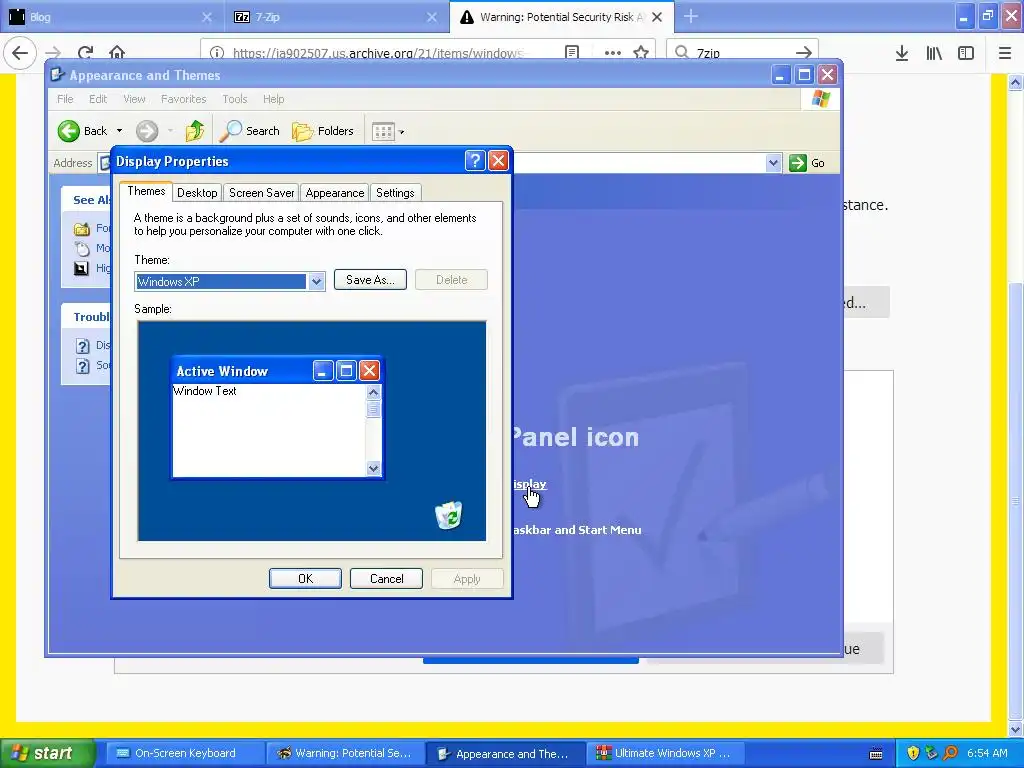Screen dimensions: 1024x768
Task: Switch to the Desktop tab
Action: 197,193
